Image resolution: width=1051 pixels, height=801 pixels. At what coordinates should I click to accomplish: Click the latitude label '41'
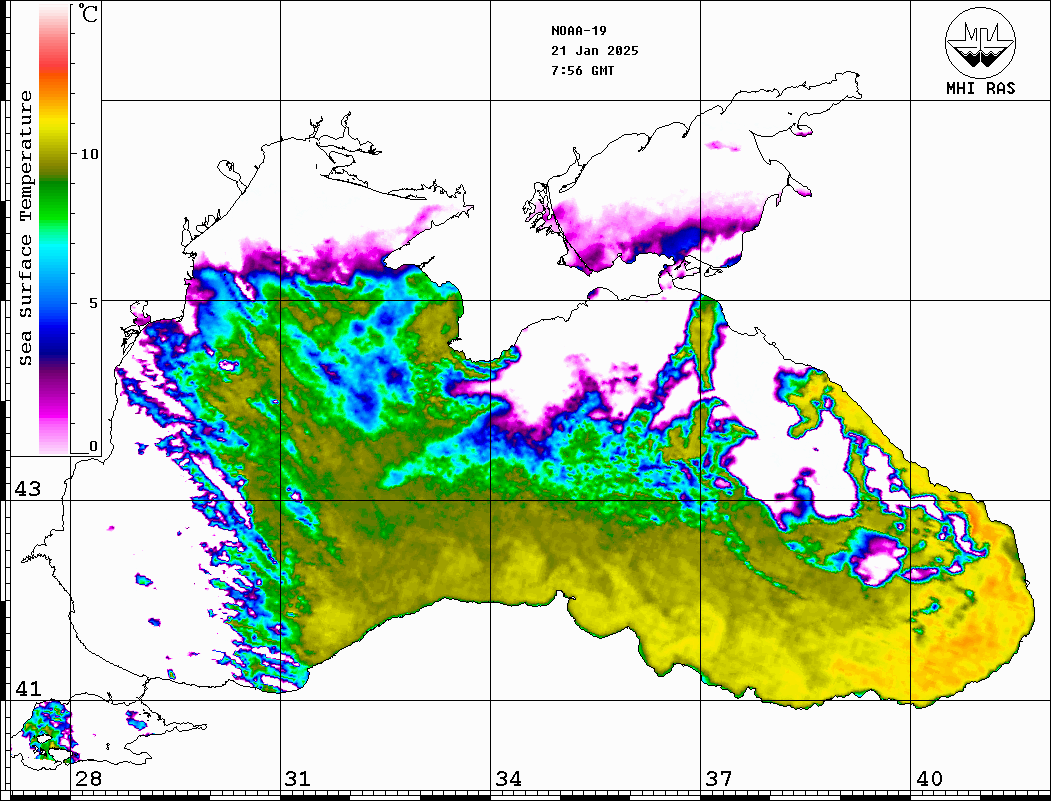point(27,688)
